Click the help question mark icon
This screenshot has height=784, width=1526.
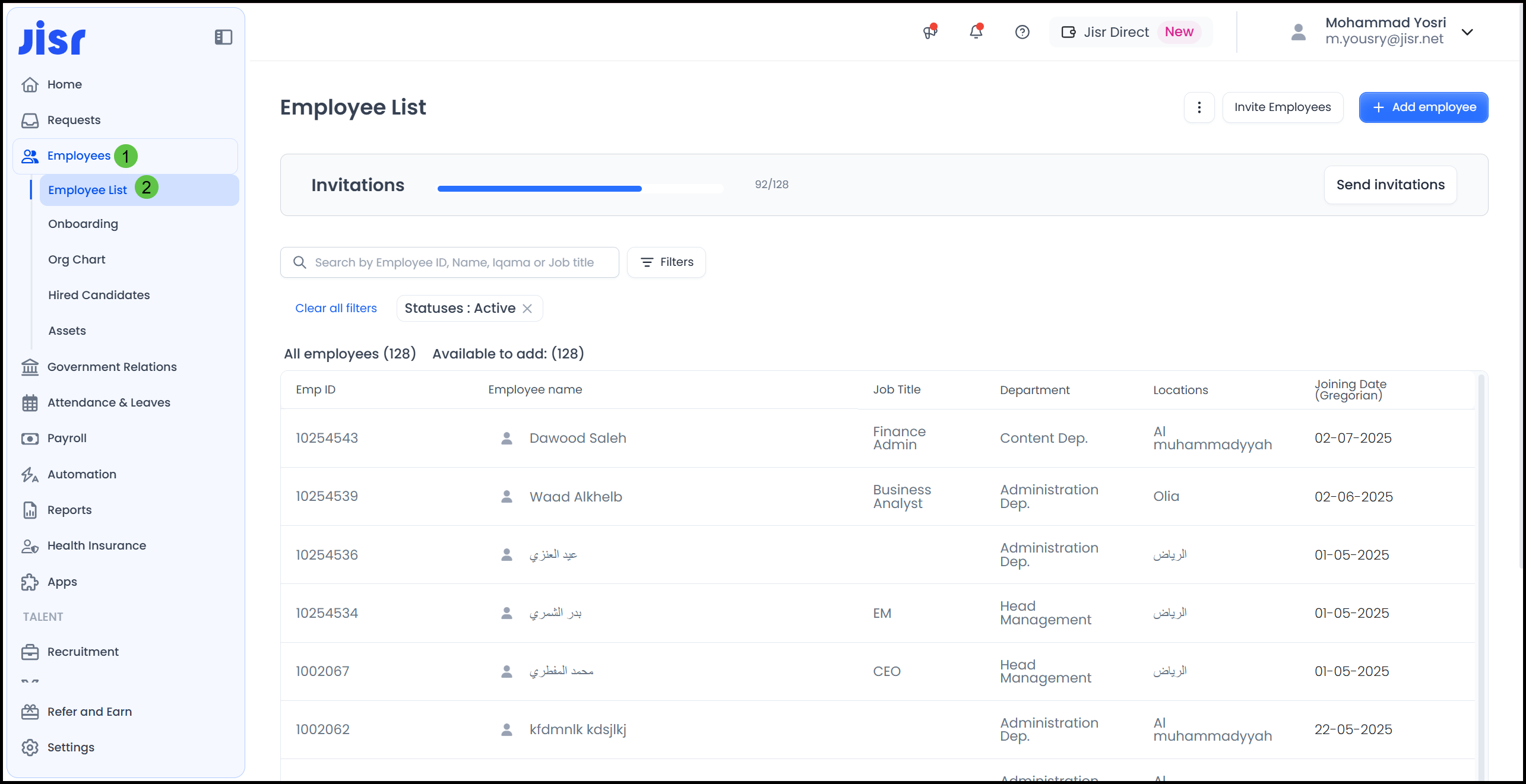[1022, 32]
